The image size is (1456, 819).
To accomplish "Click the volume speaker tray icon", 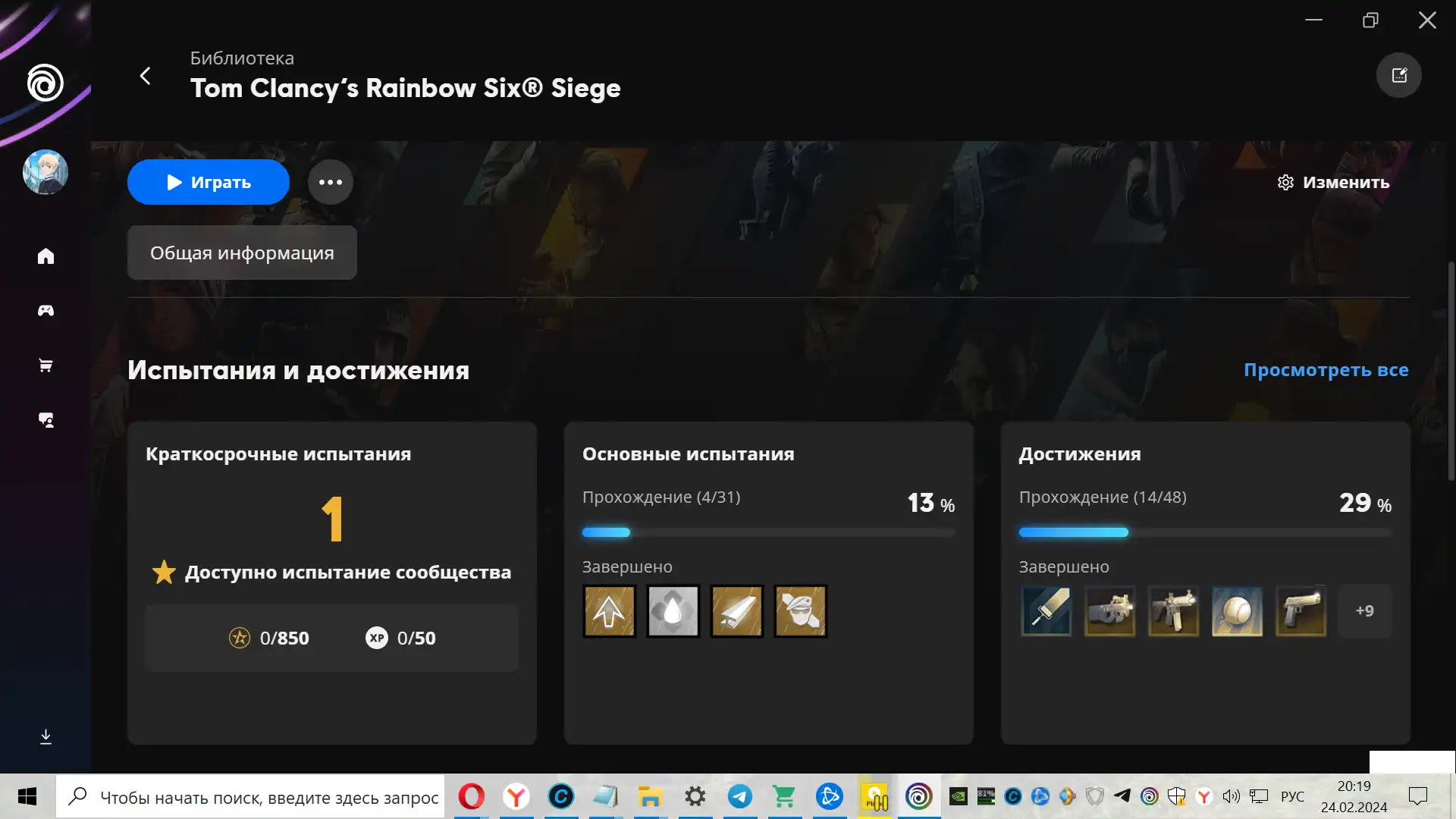I will 1232,796.
